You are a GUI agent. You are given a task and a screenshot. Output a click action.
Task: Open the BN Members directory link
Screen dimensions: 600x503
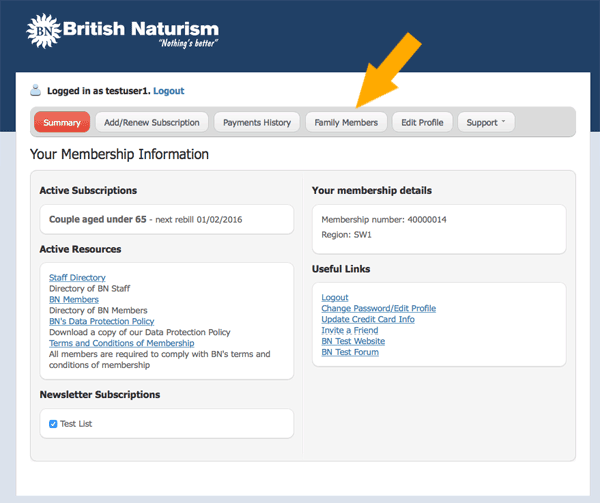pos(74,300)
